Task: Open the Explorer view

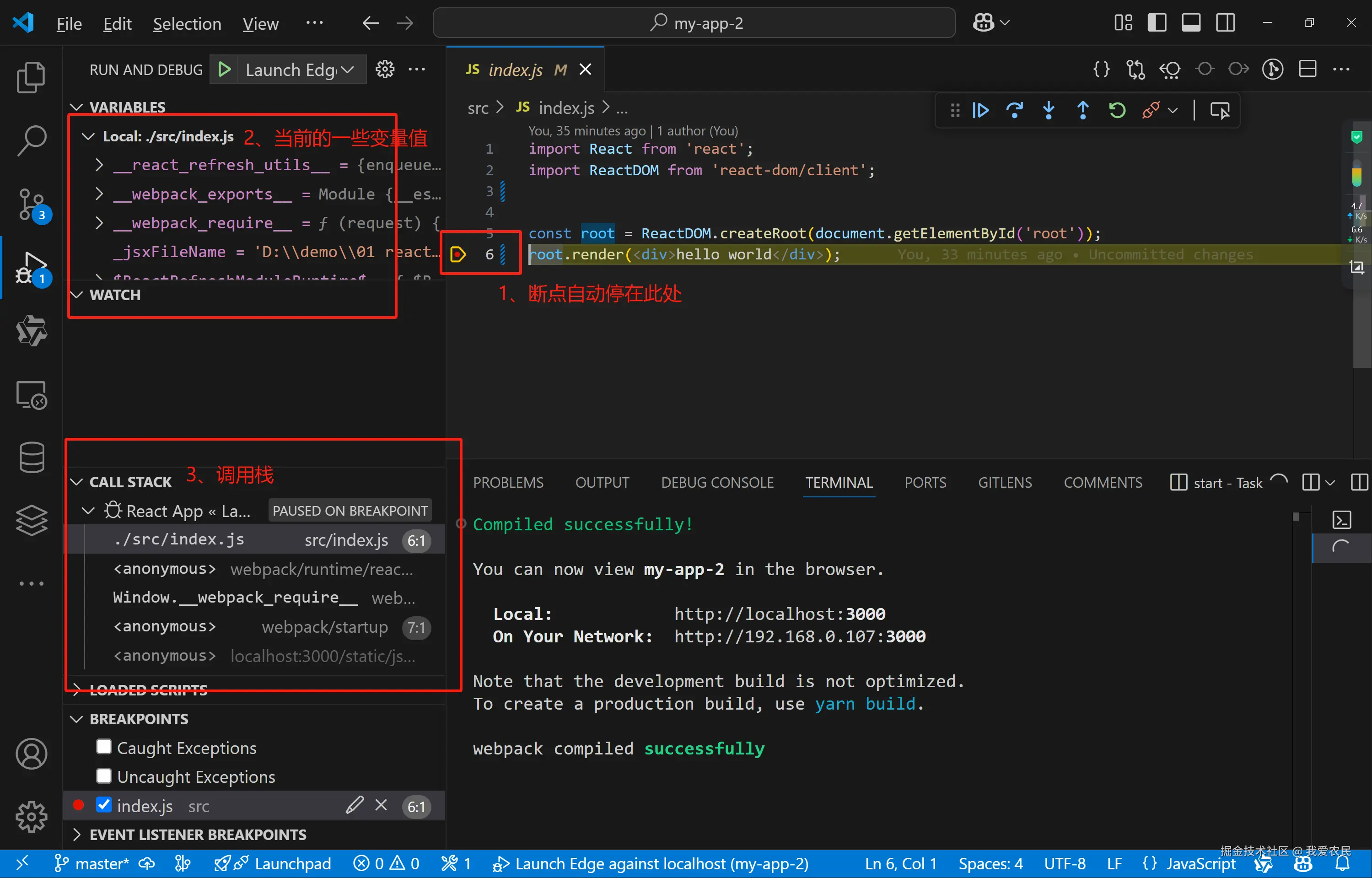Action: pos(32,77)
